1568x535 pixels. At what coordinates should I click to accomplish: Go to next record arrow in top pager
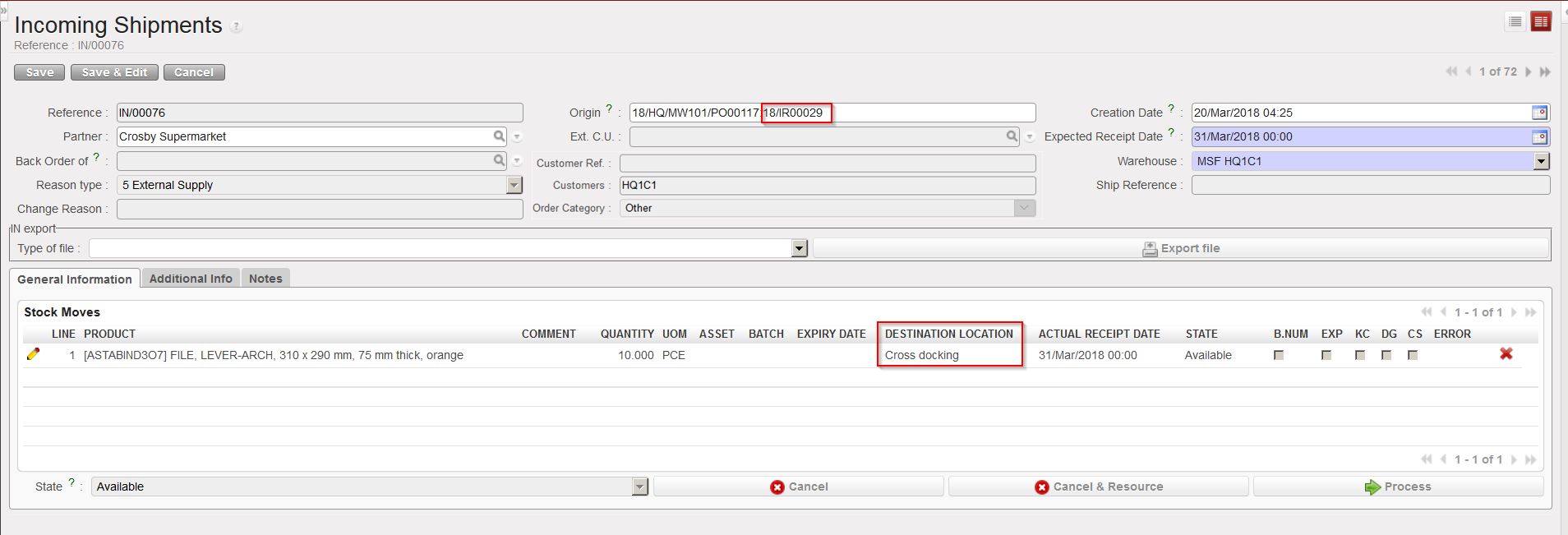1528,72
